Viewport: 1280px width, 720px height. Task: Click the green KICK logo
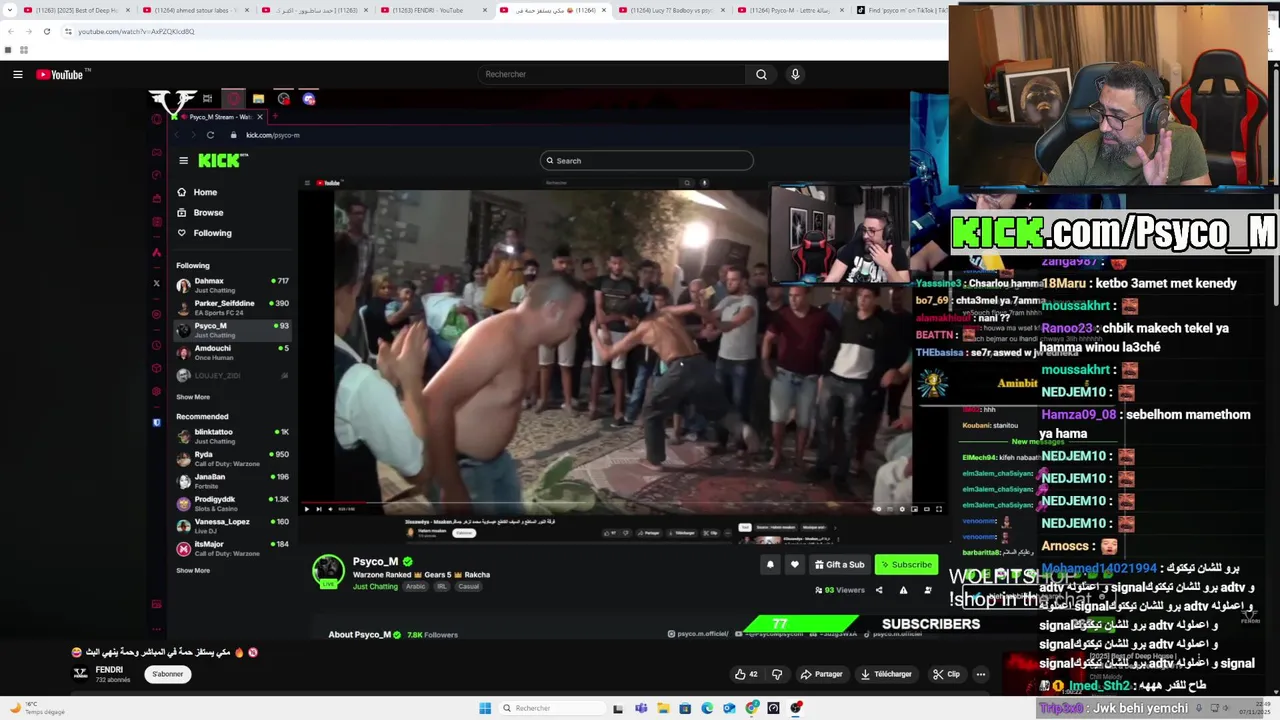(221, 160)
